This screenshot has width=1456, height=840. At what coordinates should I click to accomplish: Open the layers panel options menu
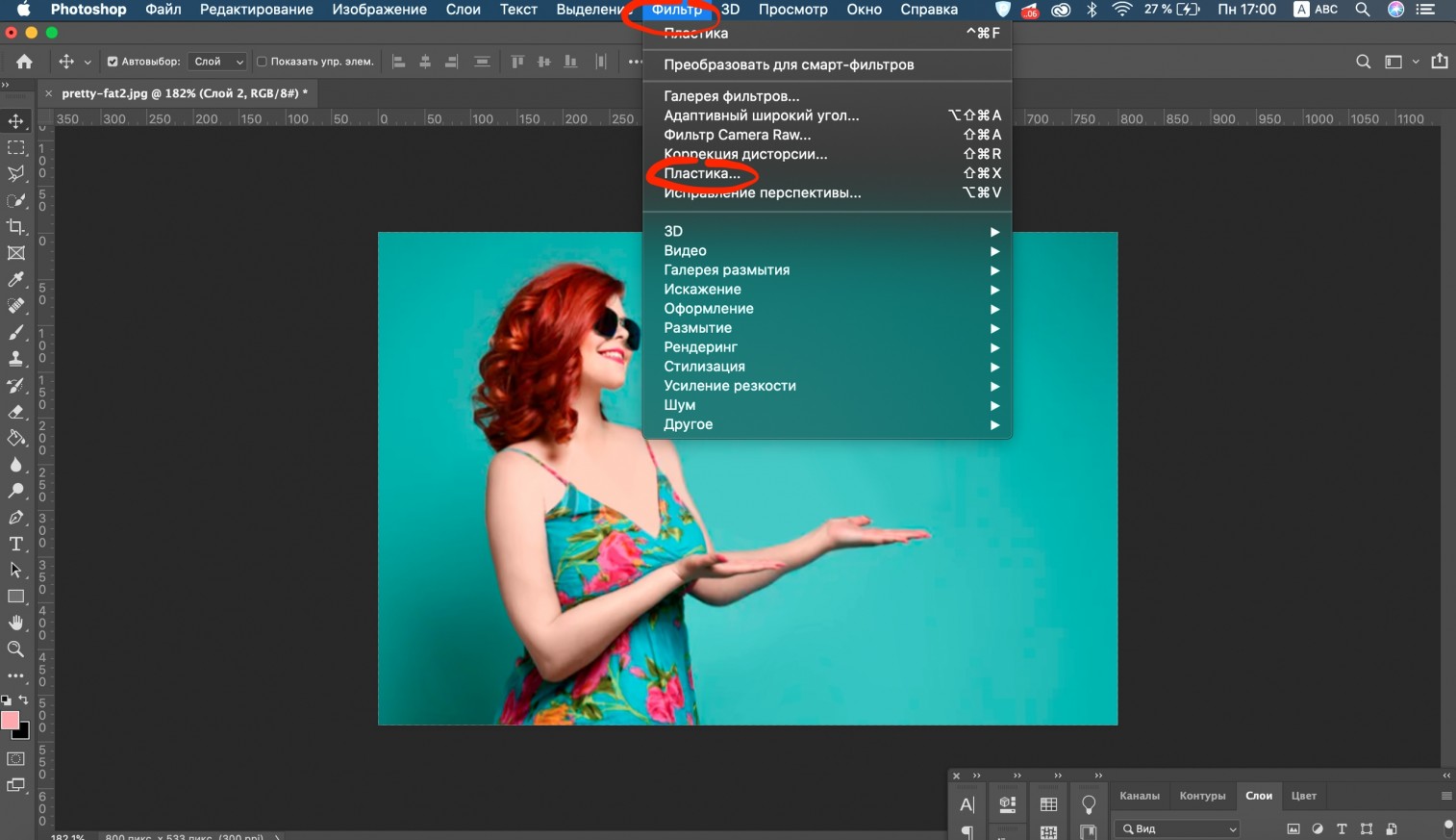point(1446,796)
